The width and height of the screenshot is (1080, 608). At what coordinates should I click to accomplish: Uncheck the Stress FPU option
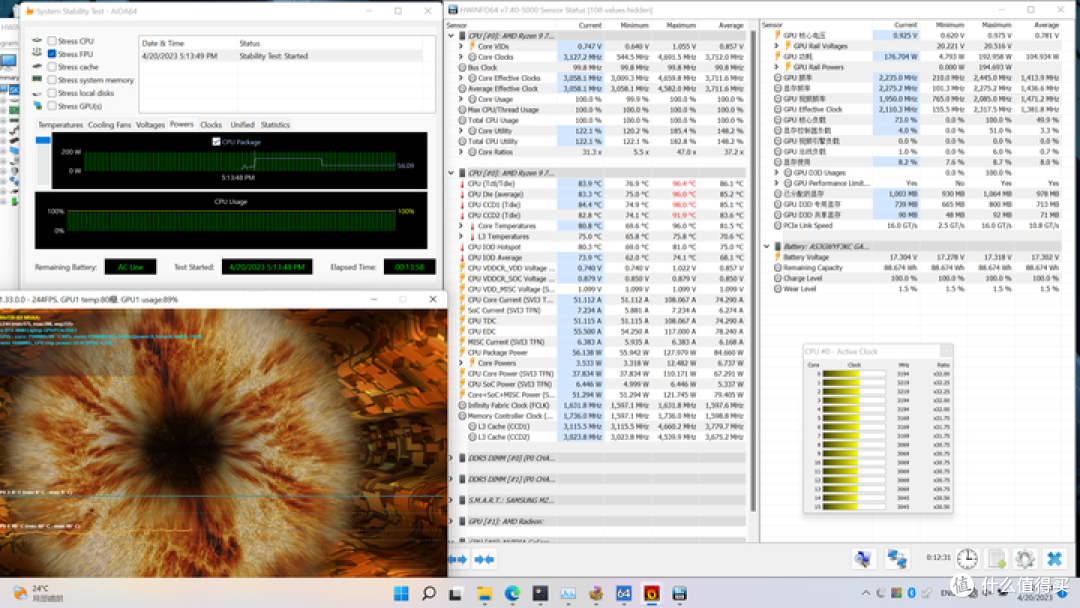coord(52,54)
